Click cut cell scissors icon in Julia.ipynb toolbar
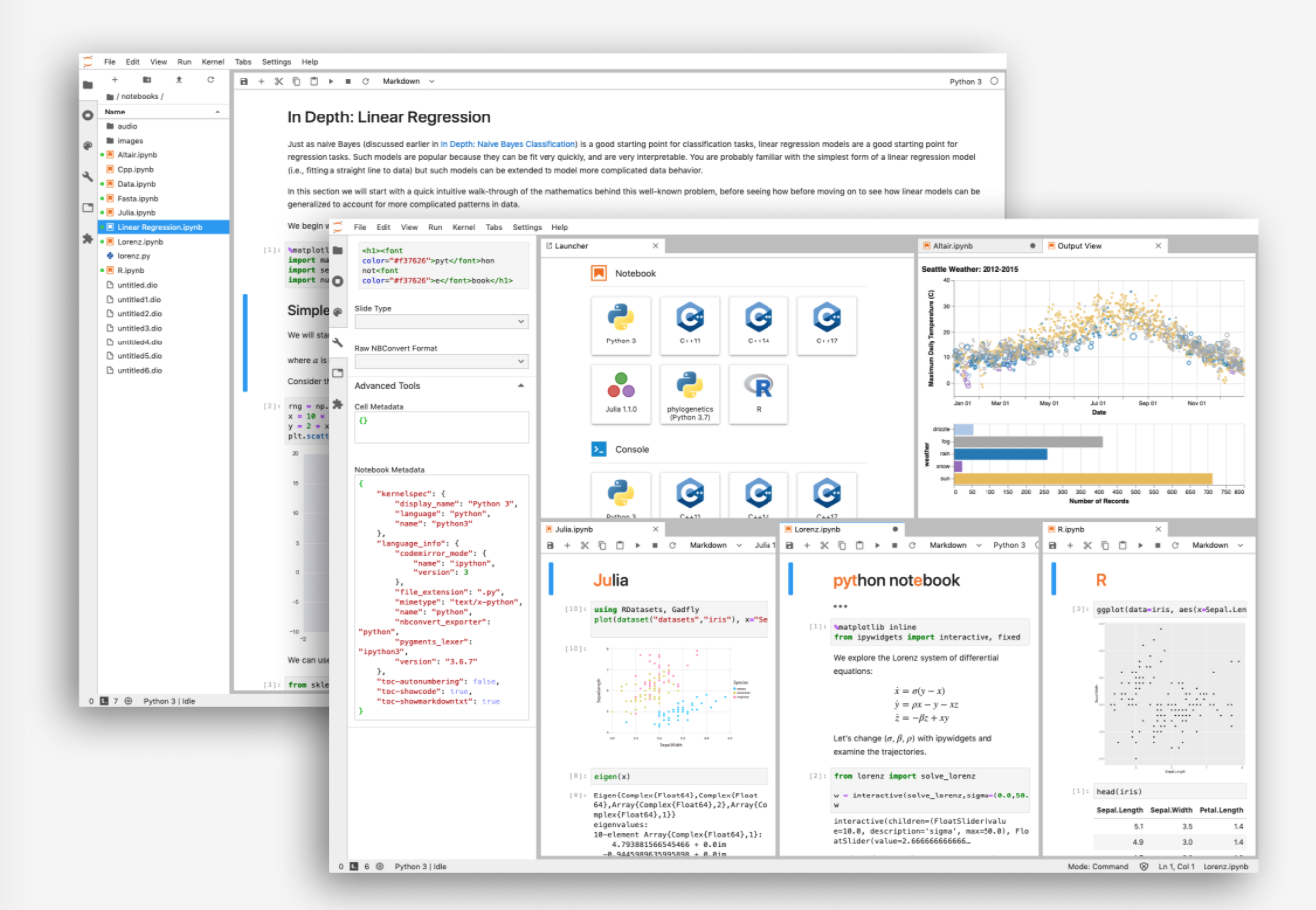 584,546
